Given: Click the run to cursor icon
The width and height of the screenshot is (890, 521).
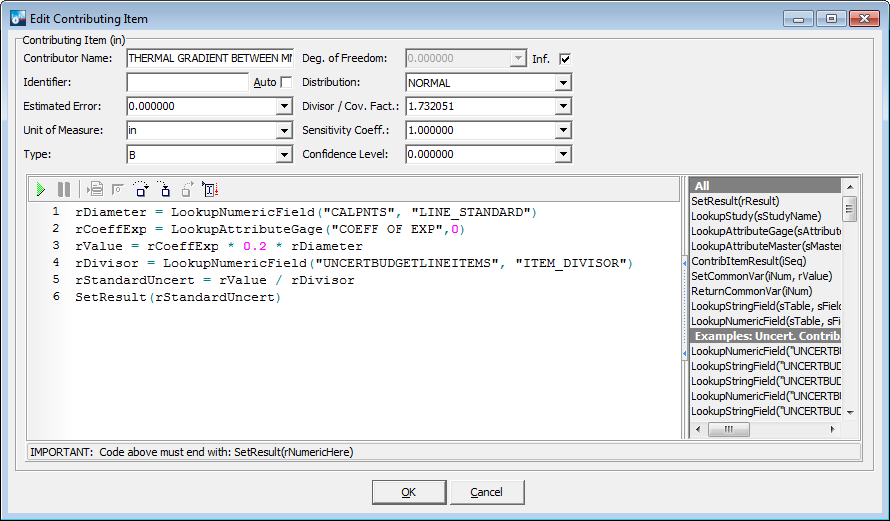Looking at the screenshot, I should (x=210, y=189).
